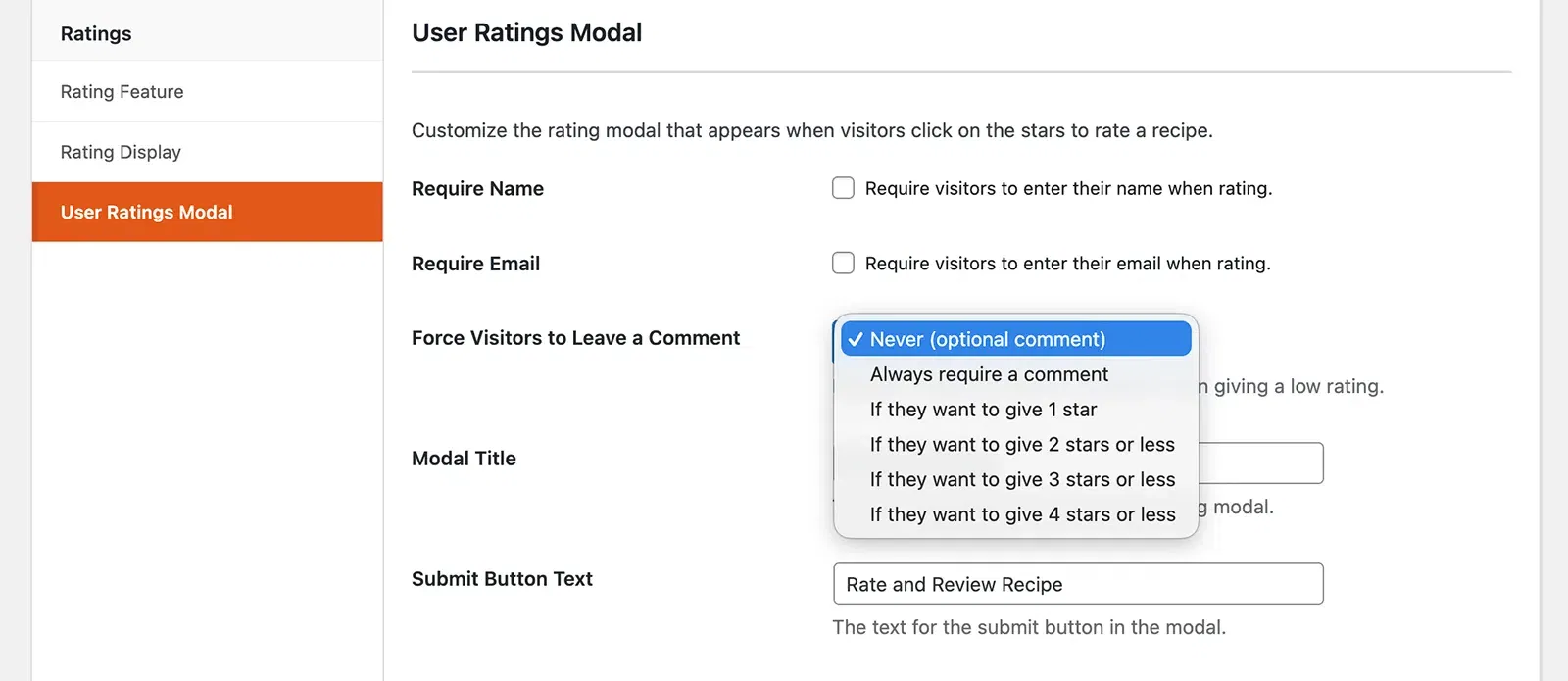Select "If they want to give 4 stars or less"

pos(1022,514)
